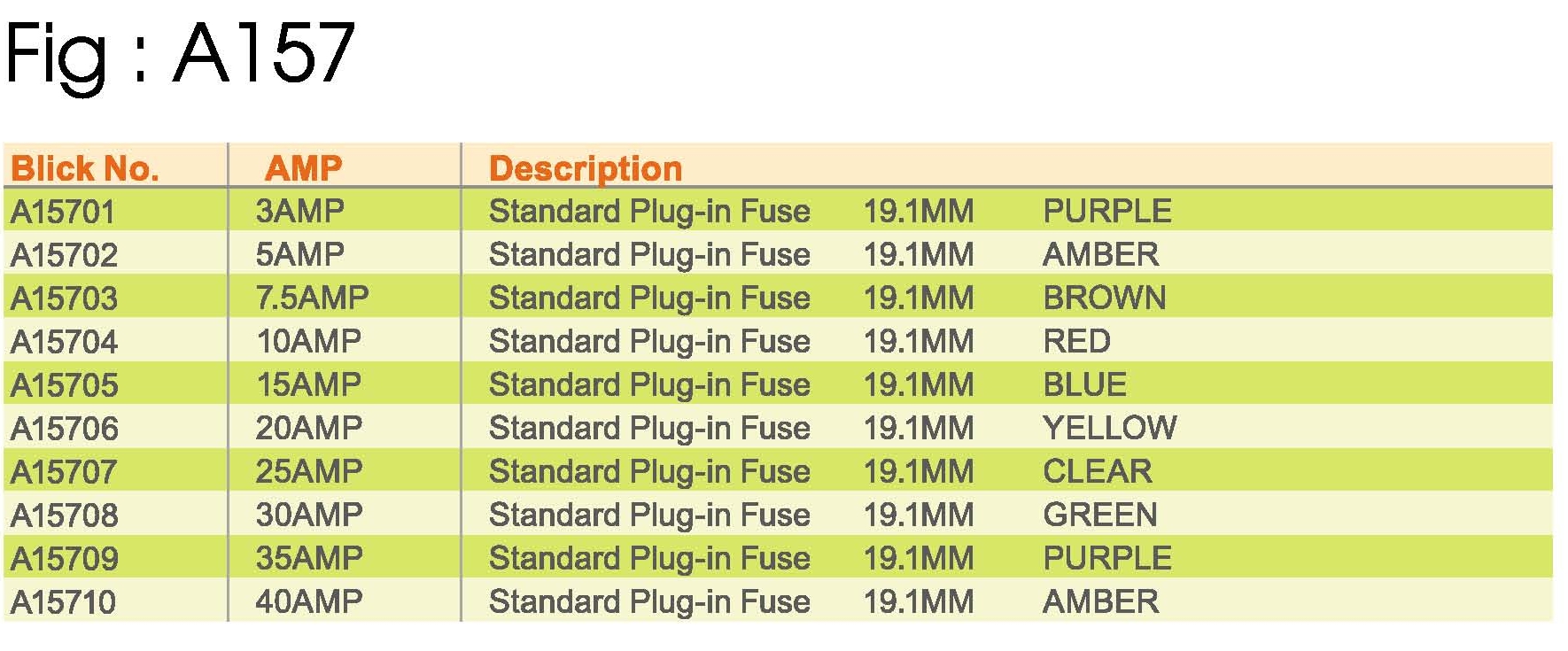Select the 25AMP rating cell
This screenshot has width=1568, height=651.
[x=308, y=471]
